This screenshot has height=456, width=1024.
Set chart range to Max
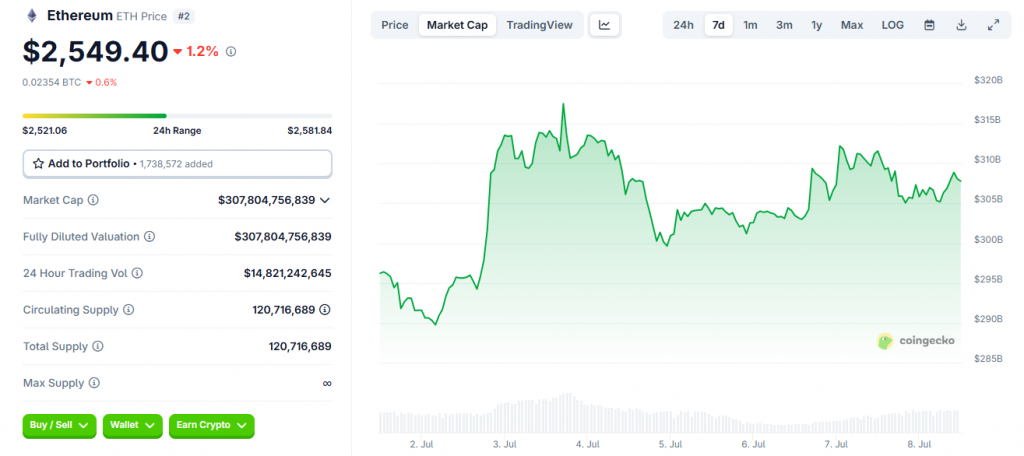coord(852,25)
